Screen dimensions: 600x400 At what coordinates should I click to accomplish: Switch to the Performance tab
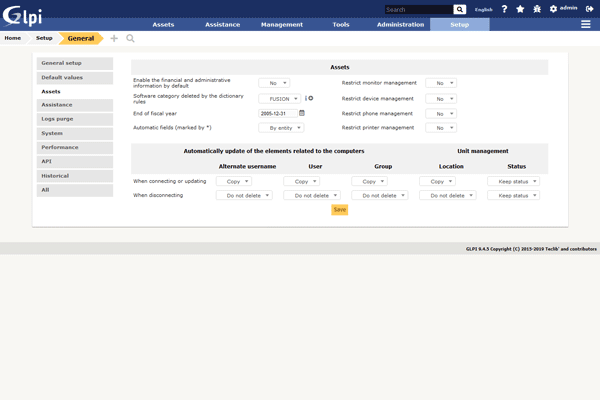60,147
